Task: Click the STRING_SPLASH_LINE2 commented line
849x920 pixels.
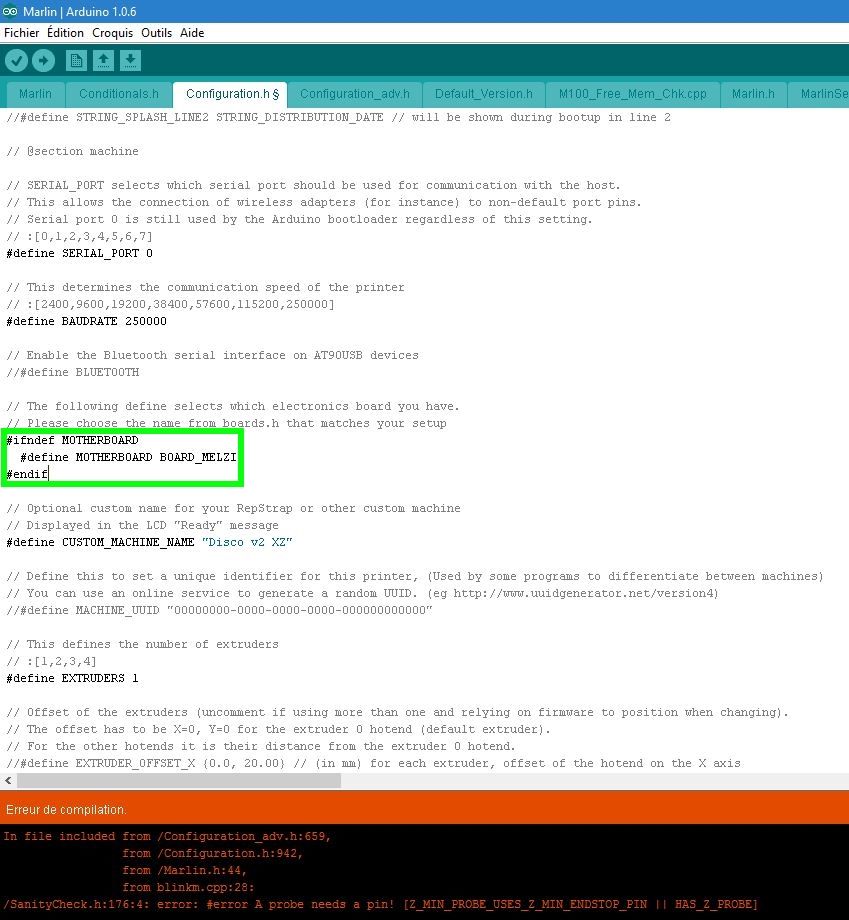Action: (x=338, y=117)
